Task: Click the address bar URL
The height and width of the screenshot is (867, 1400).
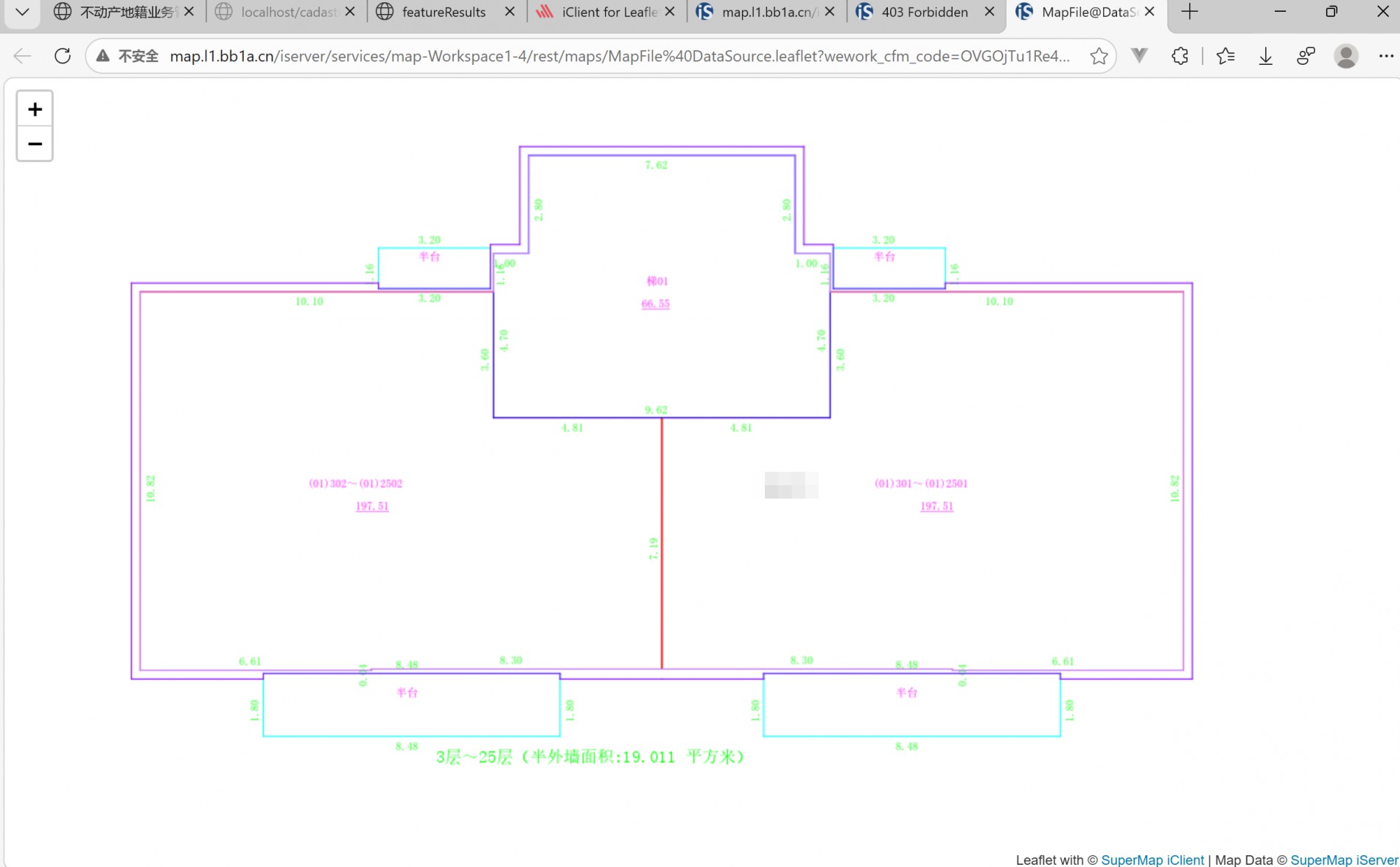Action: click(619, 56)
